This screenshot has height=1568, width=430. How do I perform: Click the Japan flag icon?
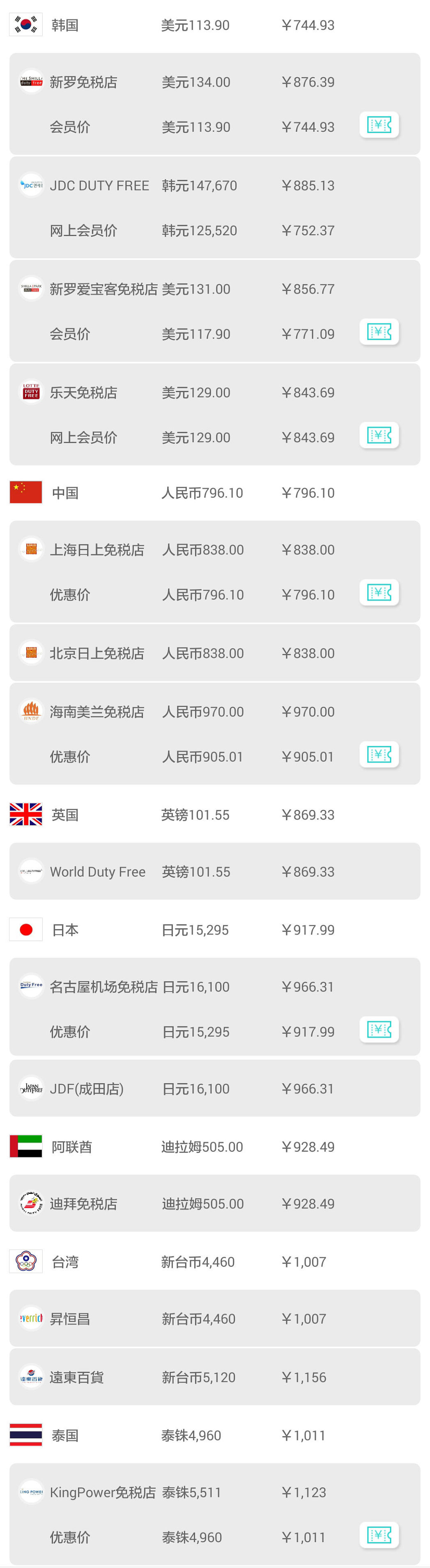click(25, 930)
